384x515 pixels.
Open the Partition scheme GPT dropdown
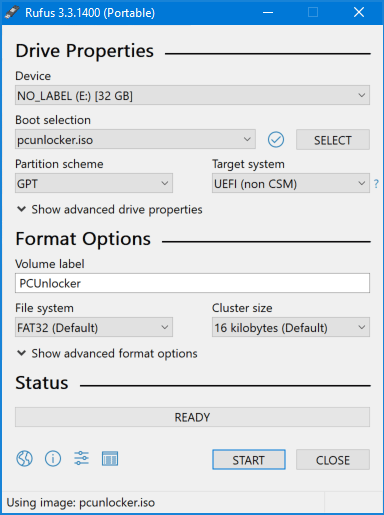[x=94, y=183]
